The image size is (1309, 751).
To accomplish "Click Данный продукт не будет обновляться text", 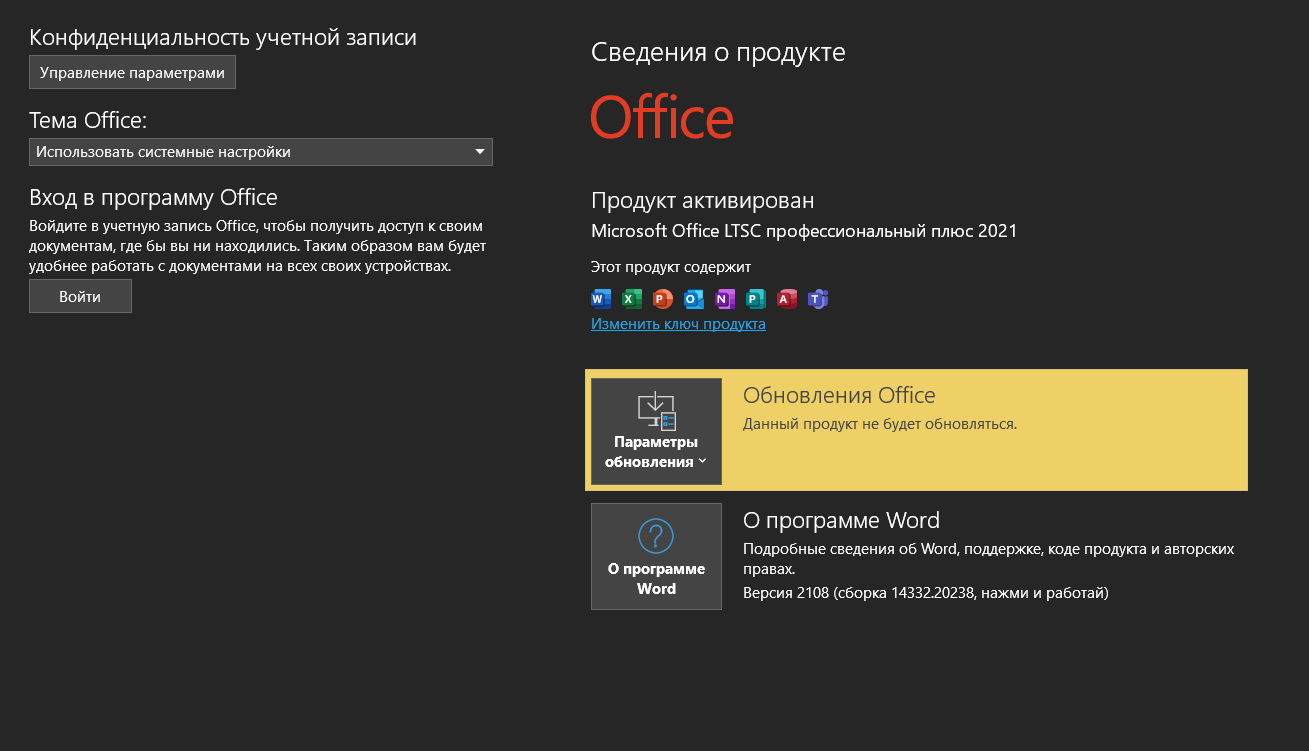I will pyautogui.click(x=880, y=424).
